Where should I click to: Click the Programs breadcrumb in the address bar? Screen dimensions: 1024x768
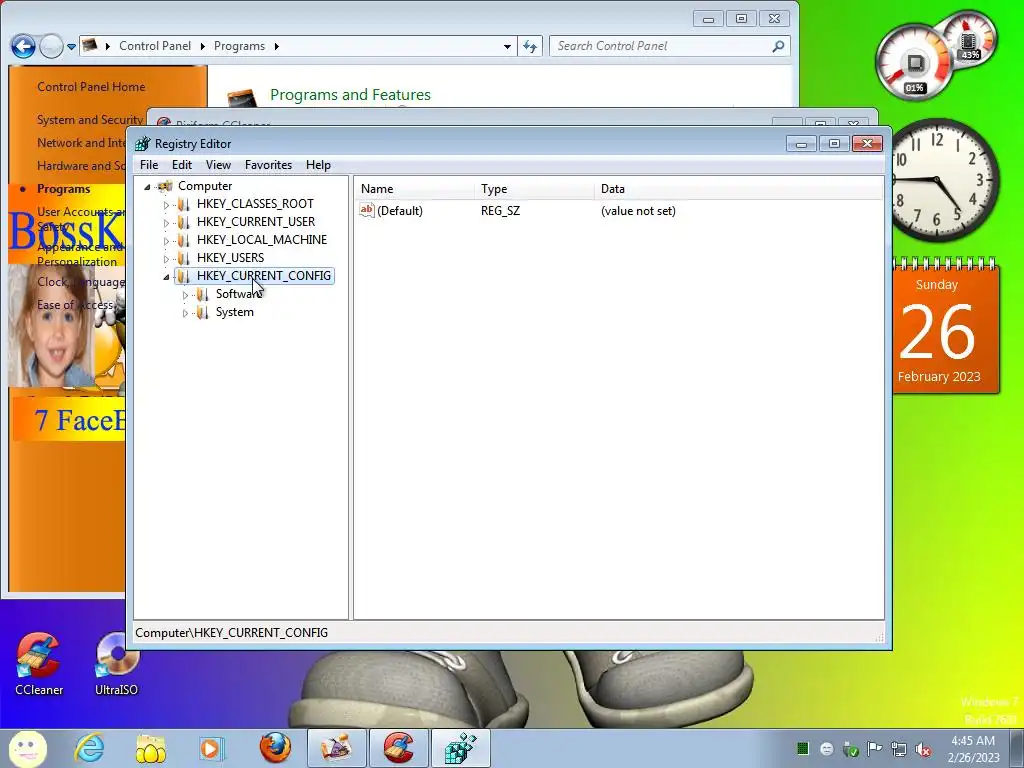click(x=239, y=46)
